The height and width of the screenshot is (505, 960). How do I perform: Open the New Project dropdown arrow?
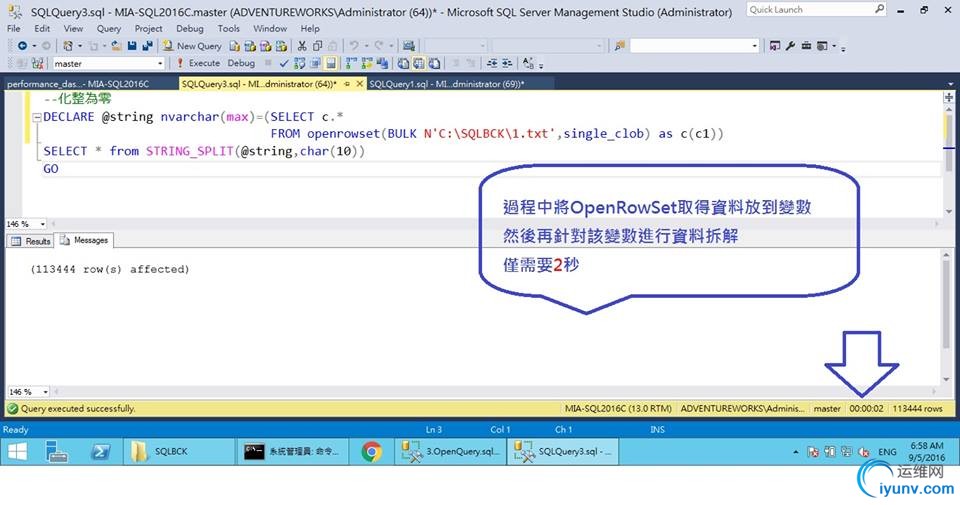80,46
